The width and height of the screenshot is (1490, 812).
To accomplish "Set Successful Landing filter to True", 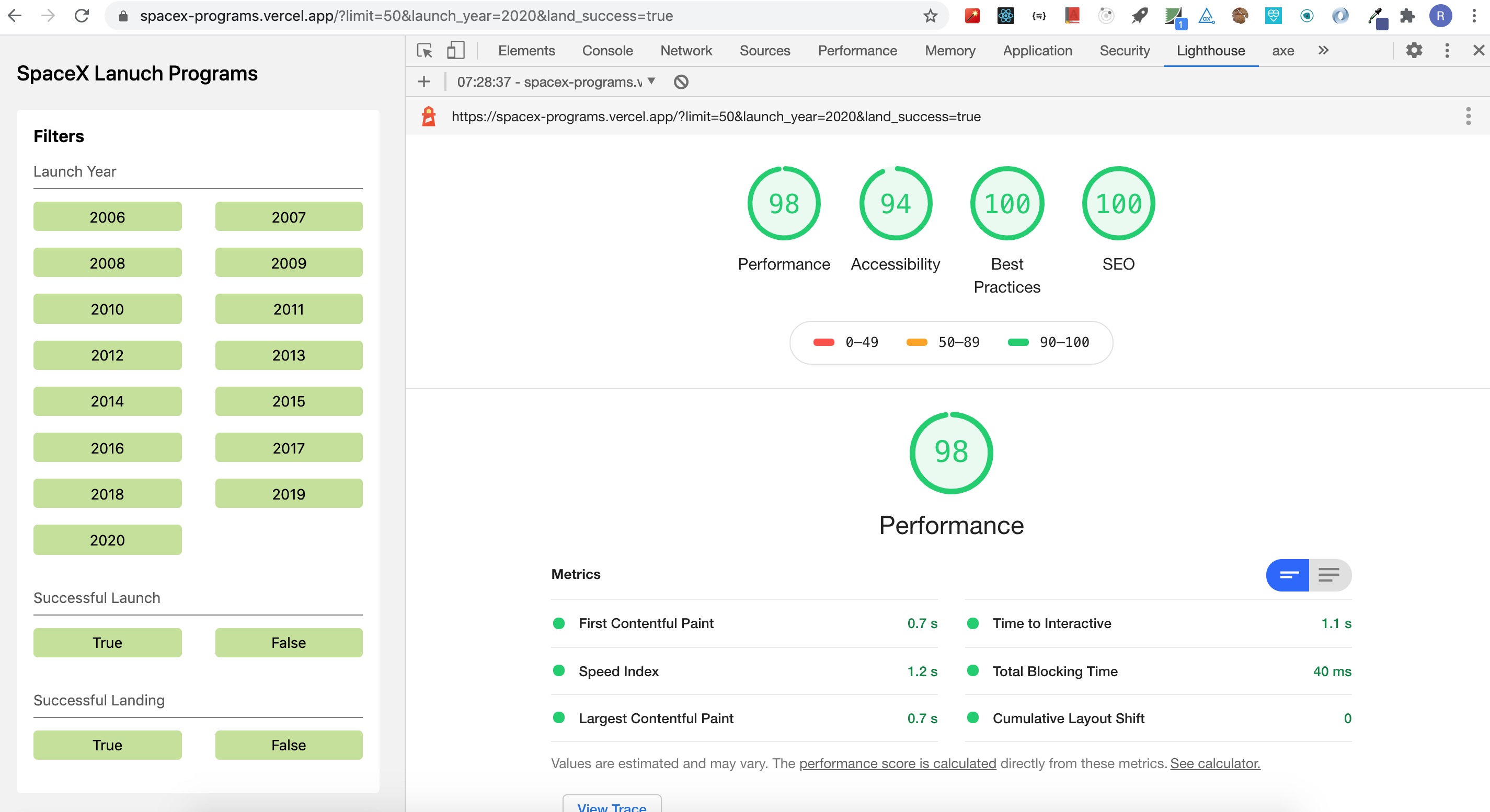I will [x=108, y=745].
